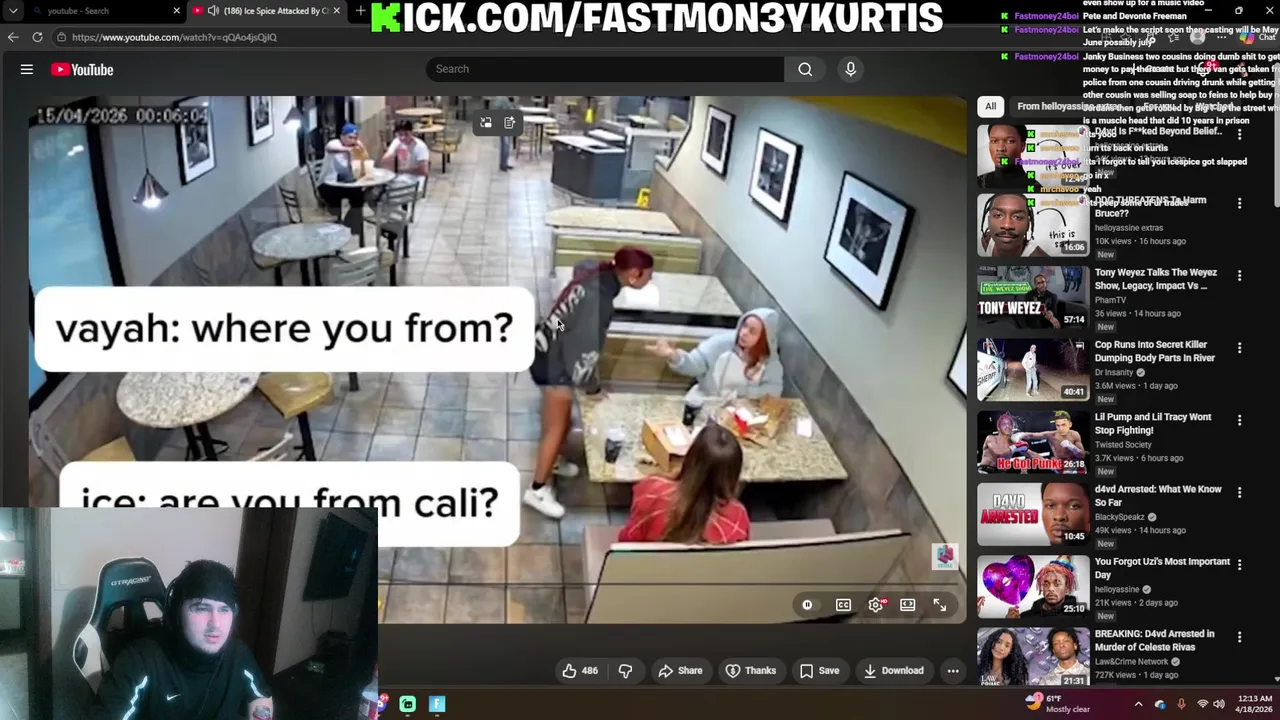Save the video to a playlist
The image size is (1280, 720).
click(x=819, y=671)
